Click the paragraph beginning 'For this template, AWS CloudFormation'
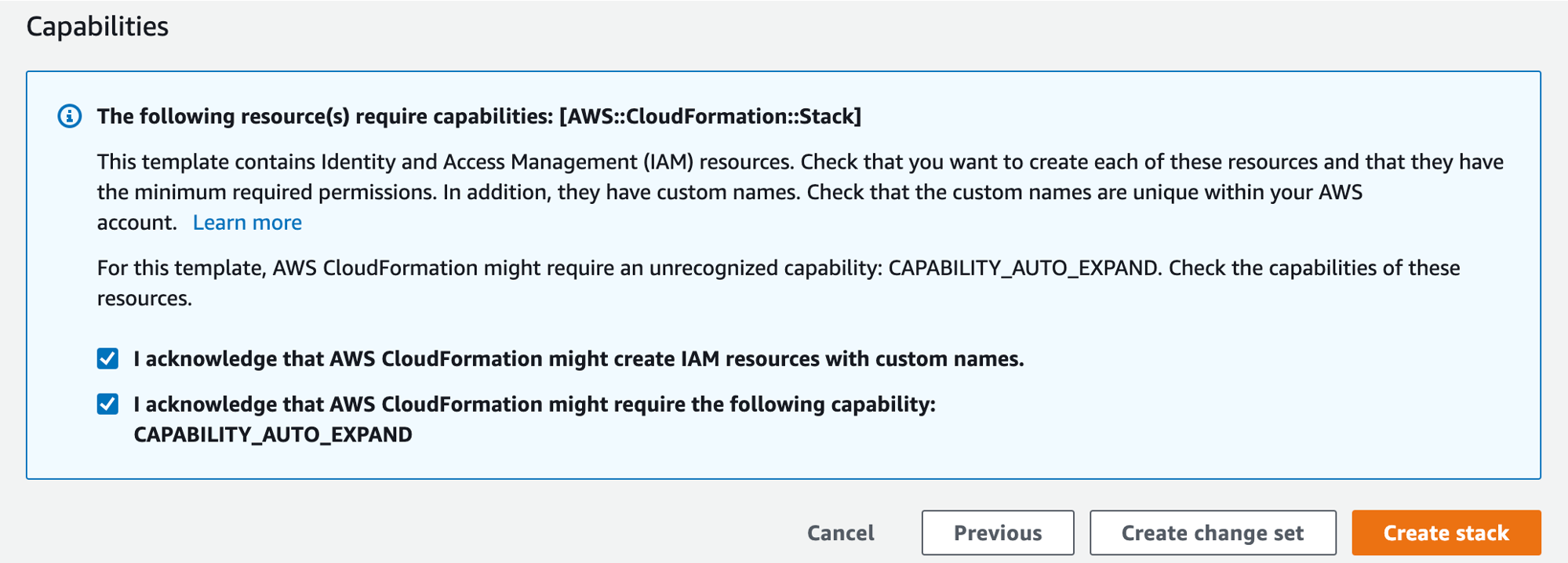The image size is (1568, 563). point(778,283)
